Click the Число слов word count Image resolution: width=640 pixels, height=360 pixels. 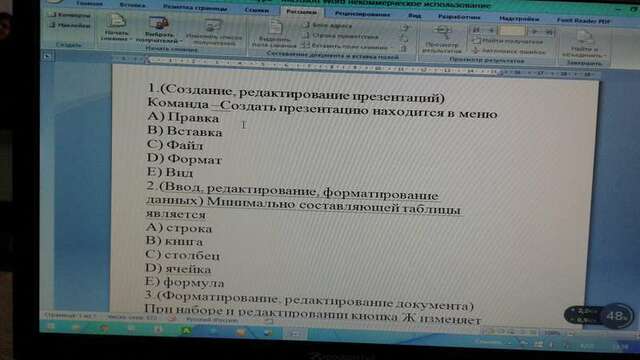coord(132,317)
